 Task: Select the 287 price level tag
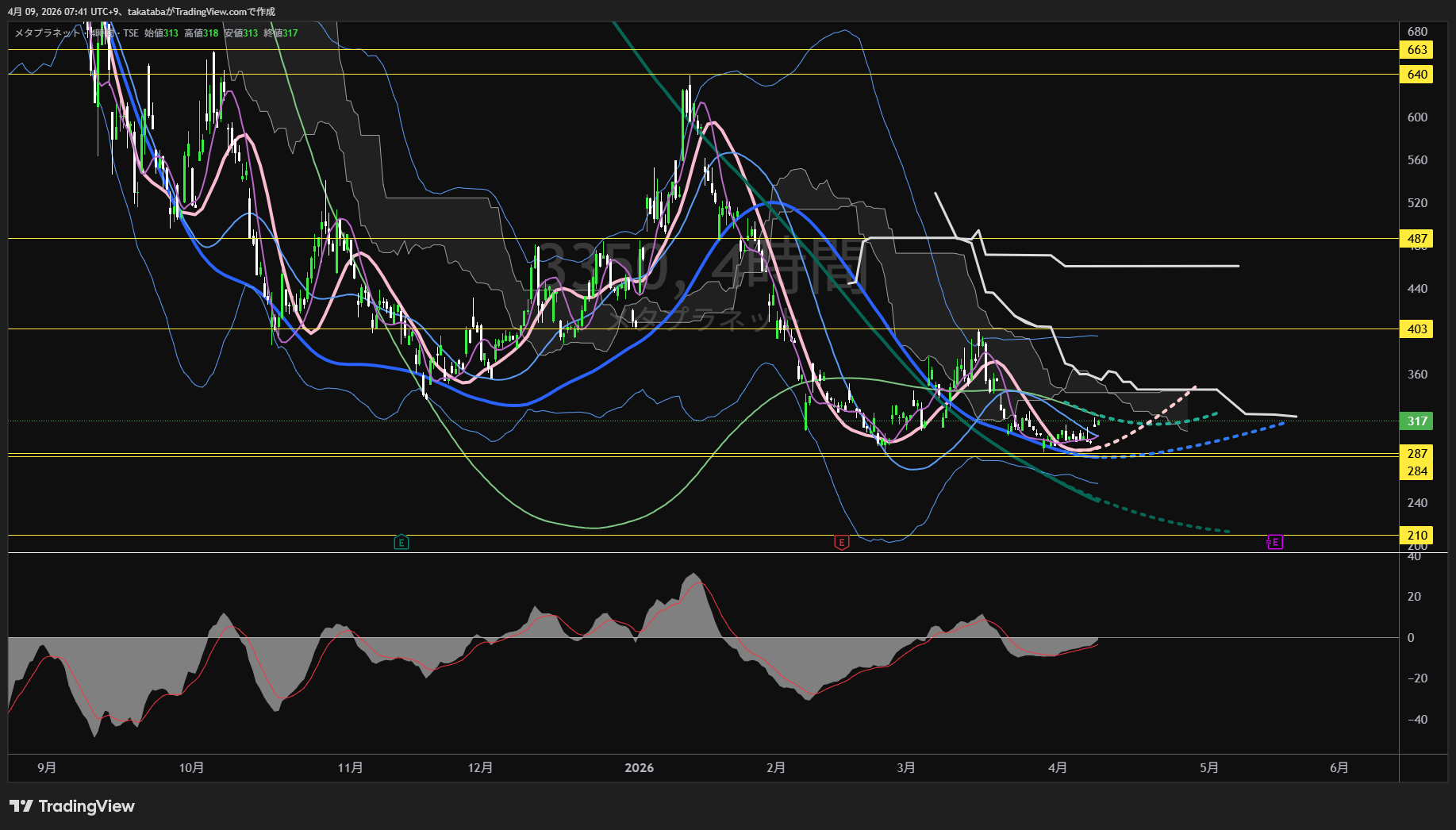click(x=1416, y=454)
